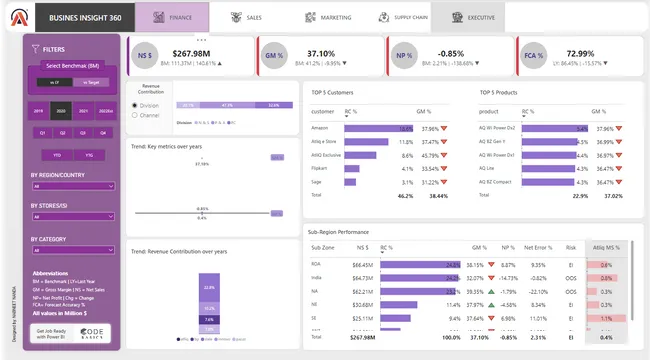Click the Busines Insight 360 title

(x=85, y=18)
